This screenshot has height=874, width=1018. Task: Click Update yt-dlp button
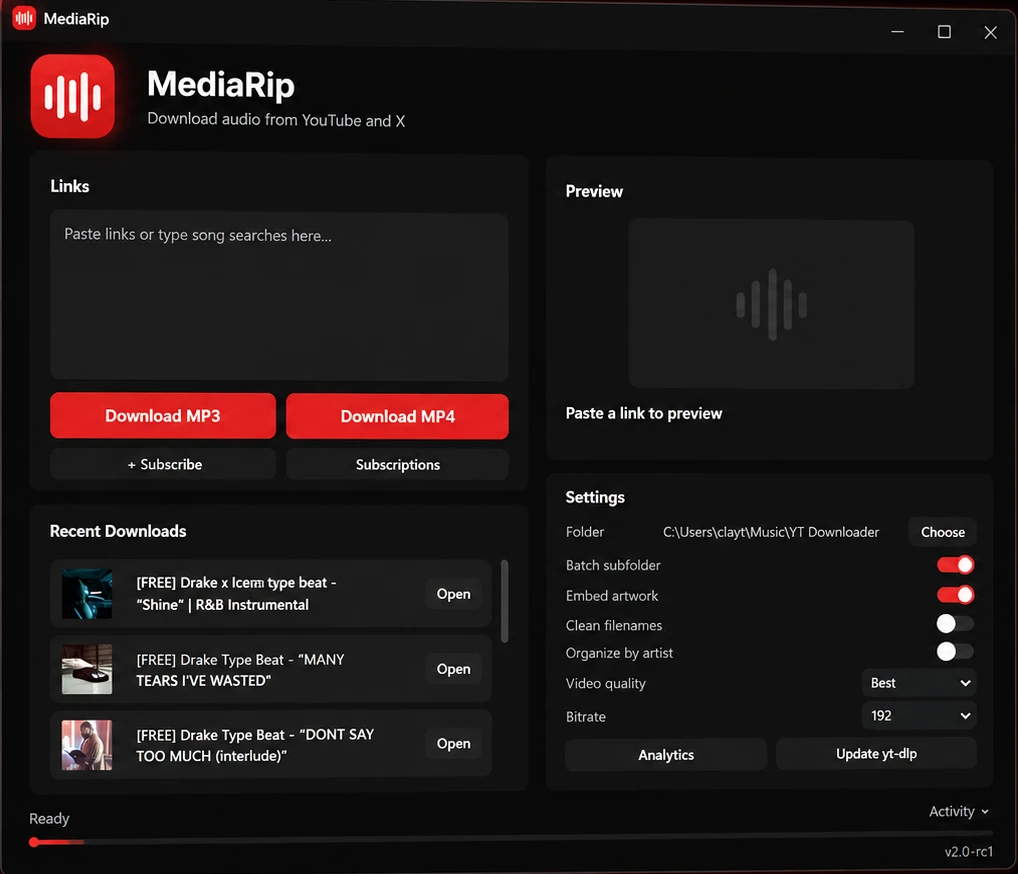[876, 753]
